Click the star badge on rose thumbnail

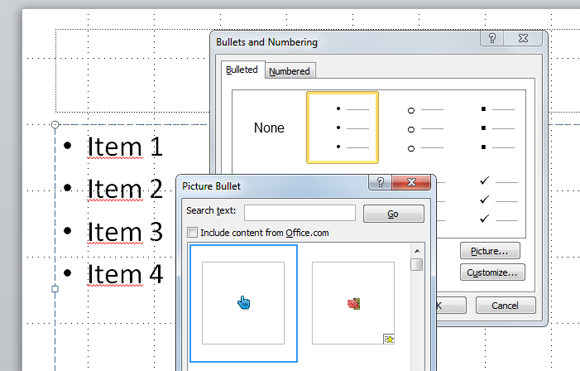point(389,339)
